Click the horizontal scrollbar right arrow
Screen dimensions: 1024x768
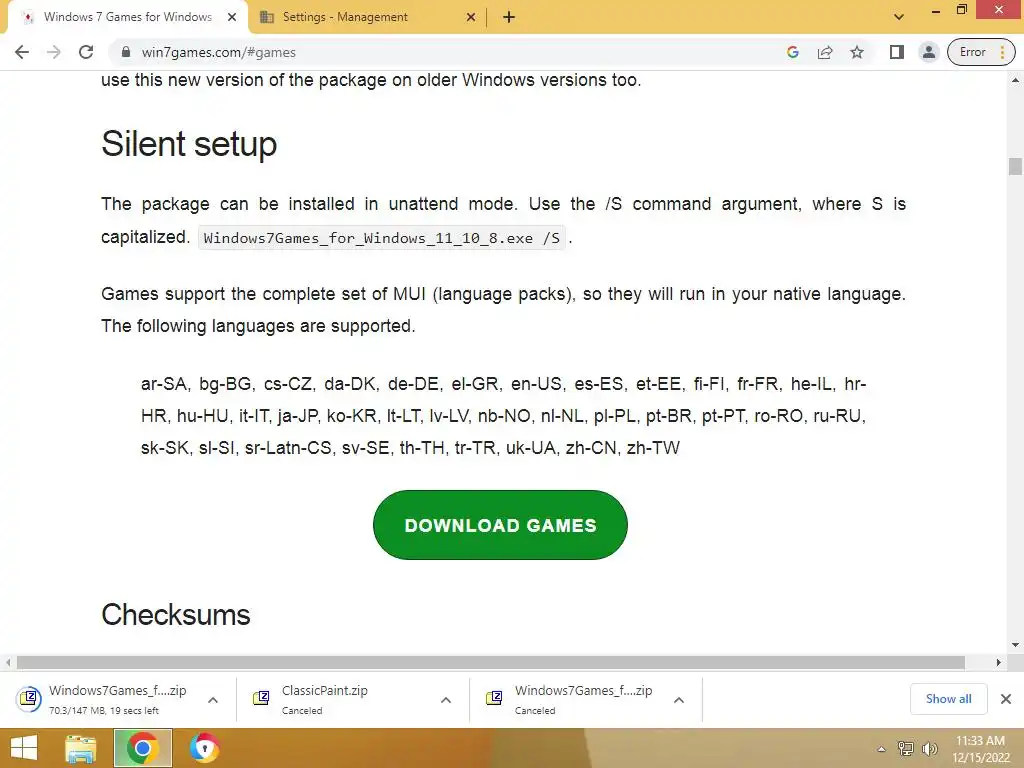coord(999,662)
